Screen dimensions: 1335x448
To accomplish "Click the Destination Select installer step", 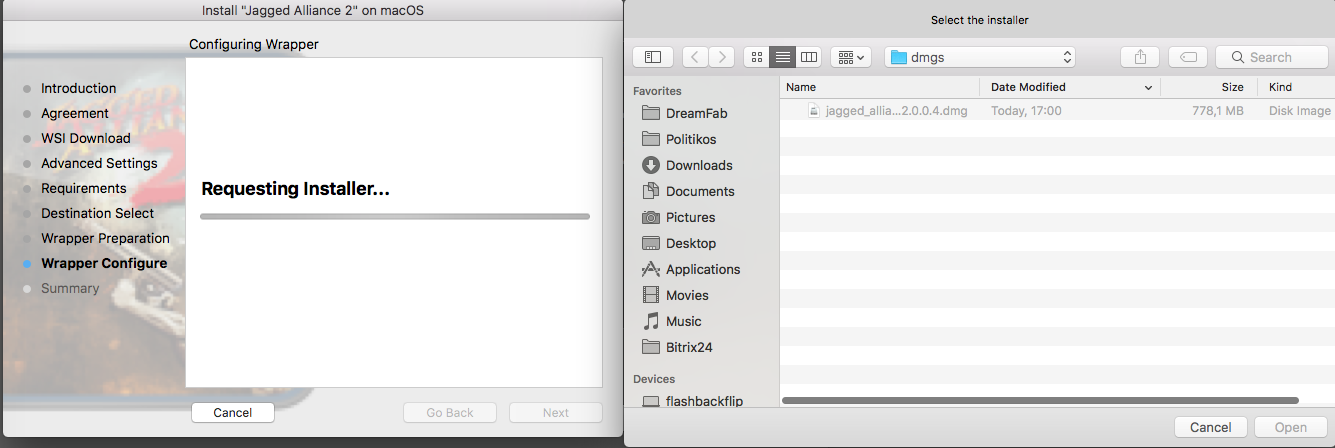I will [x=98, y=213].
